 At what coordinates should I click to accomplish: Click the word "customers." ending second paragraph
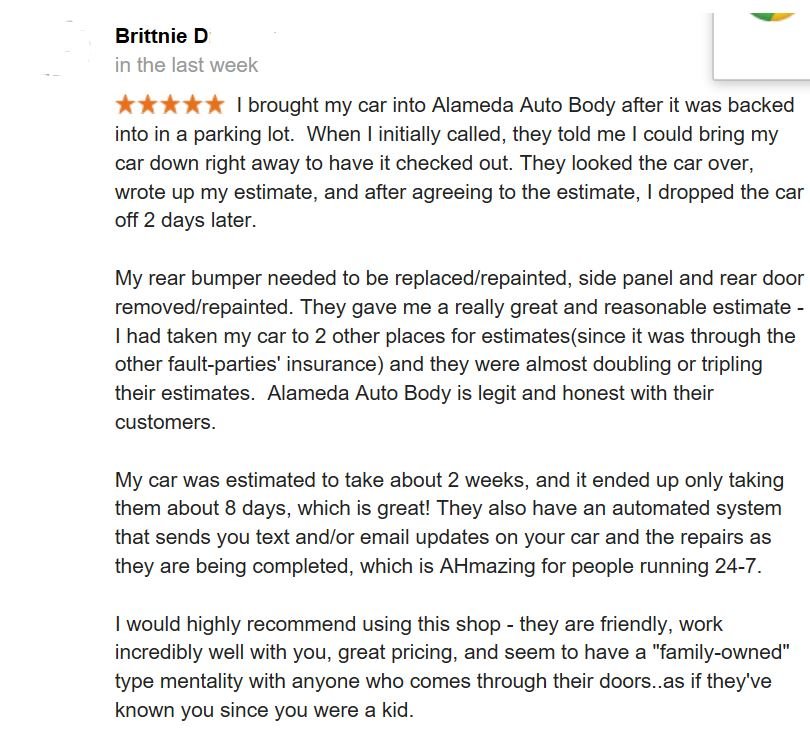(x=165, y=422)
